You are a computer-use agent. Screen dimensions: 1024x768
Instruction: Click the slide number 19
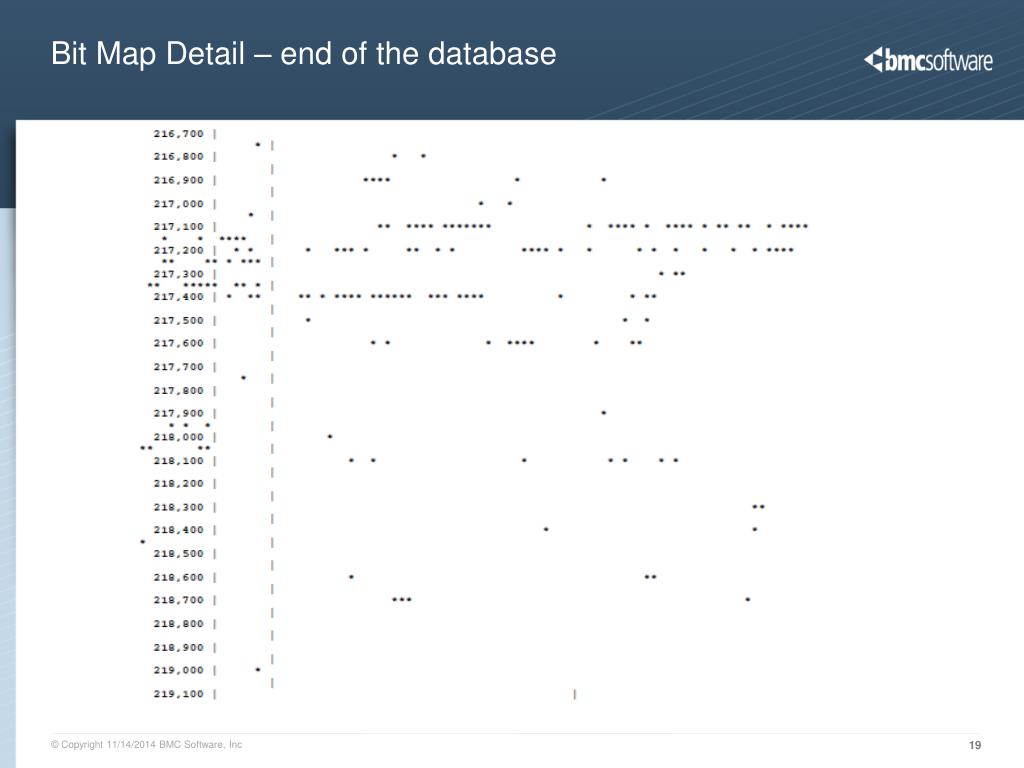point(975,745)
